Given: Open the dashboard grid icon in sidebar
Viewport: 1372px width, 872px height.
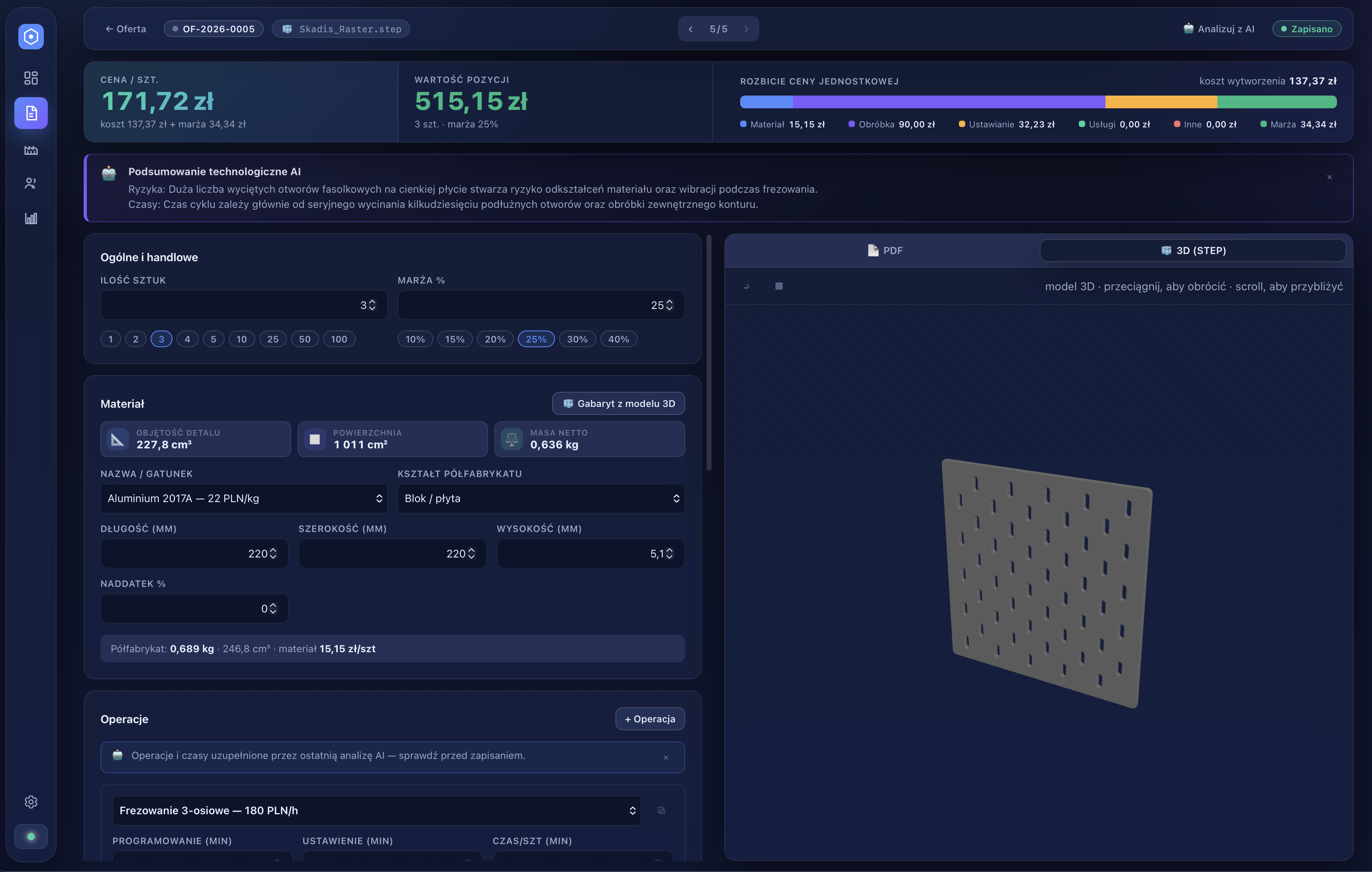Looking at the screenshot, I should [x=31, y=78].
